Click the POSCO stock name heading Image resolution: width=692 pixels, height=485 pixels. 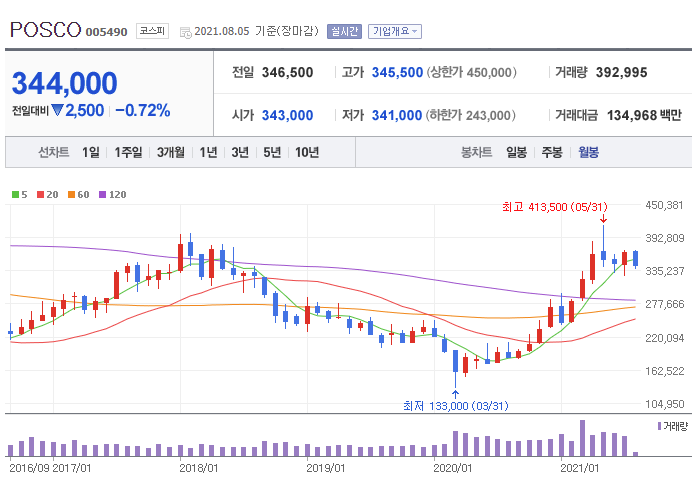46,30
